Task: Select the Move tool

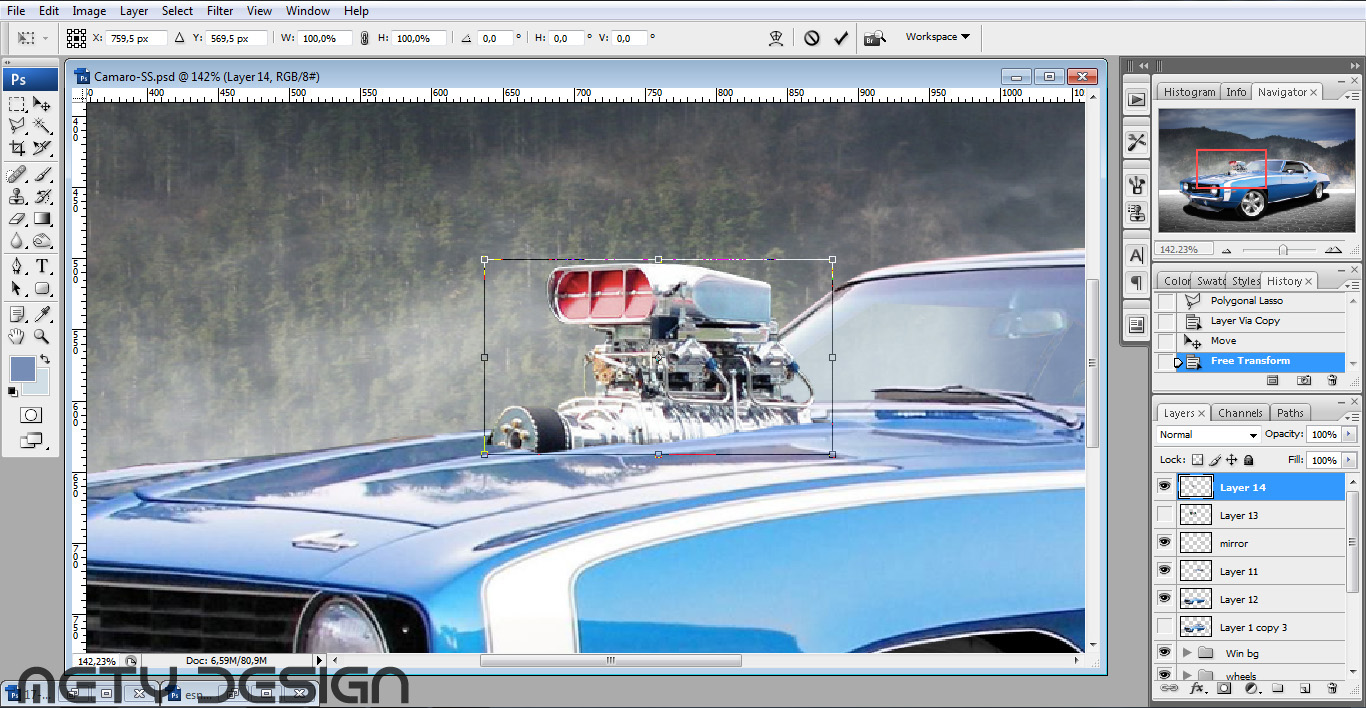Action: (42, 104)
